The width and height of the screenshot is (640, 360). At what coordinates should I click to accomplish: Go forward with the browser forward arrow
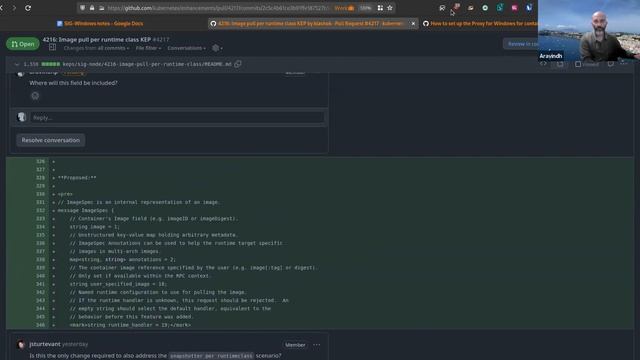14,8
